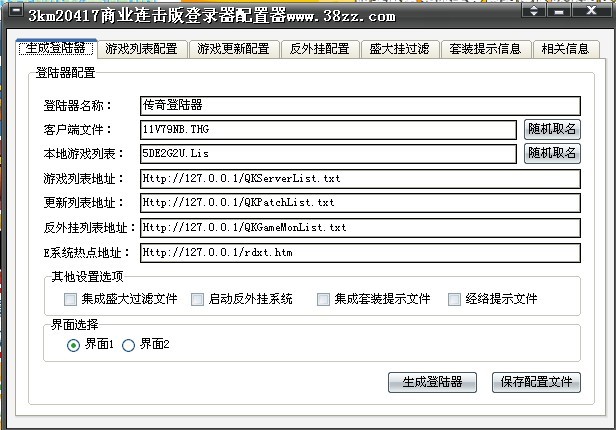
Task: Close the login configurator window
Action: (x=594, y=15)
